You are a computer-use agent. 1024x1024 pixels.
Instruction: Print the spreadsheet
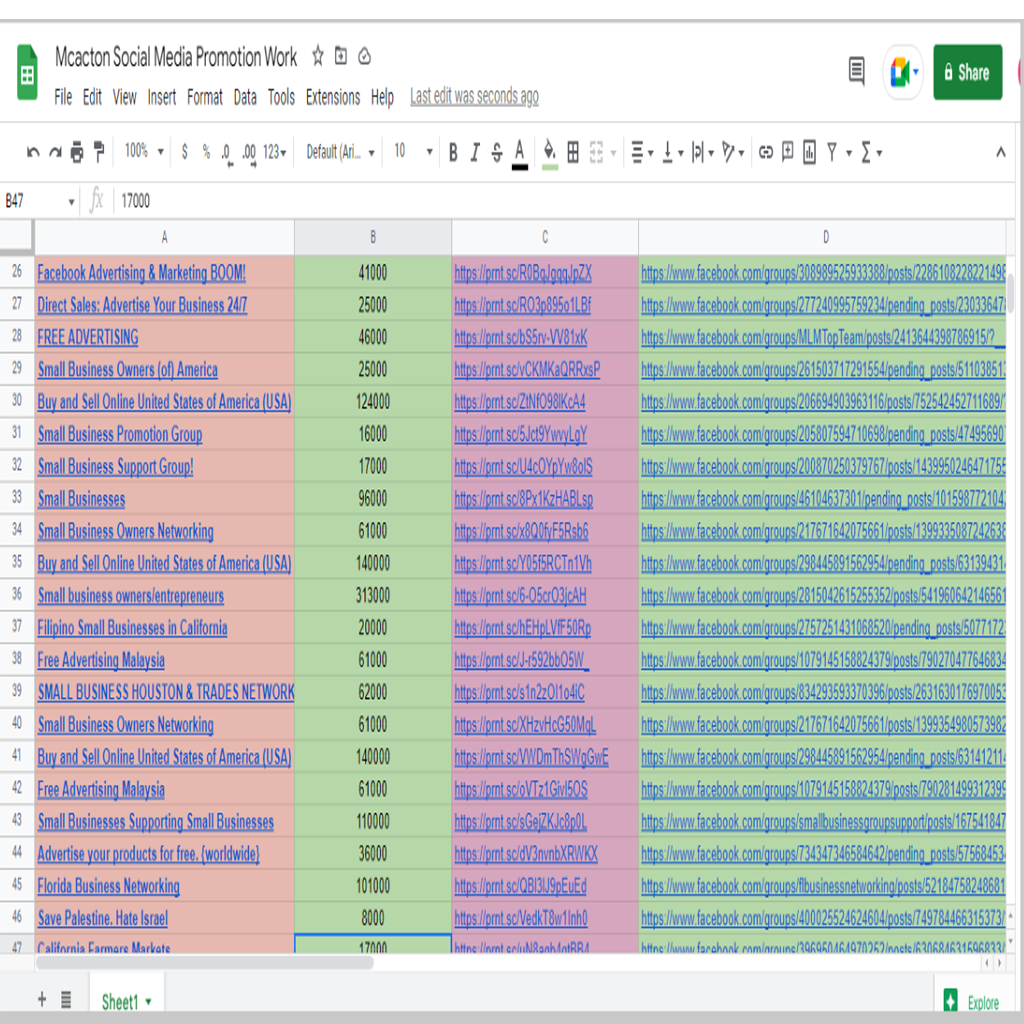77,152
